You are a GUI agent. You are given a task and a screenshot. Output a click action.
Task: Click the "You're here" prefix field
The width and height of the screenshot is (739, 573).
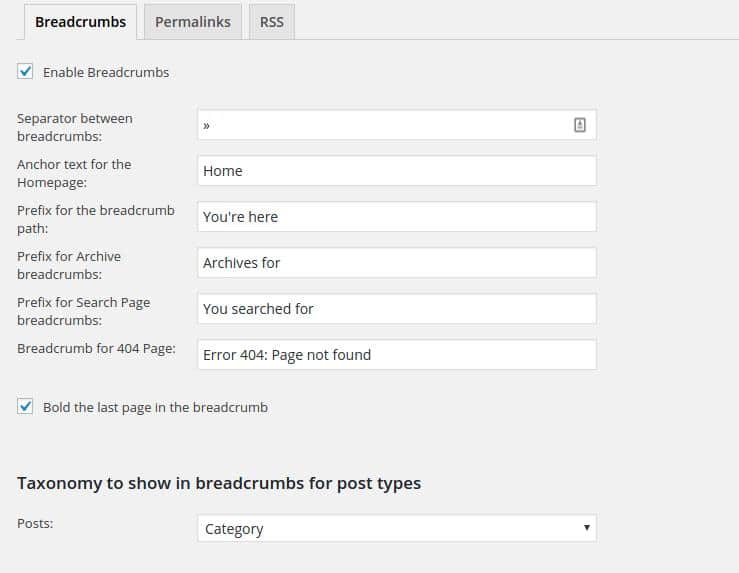396,217
